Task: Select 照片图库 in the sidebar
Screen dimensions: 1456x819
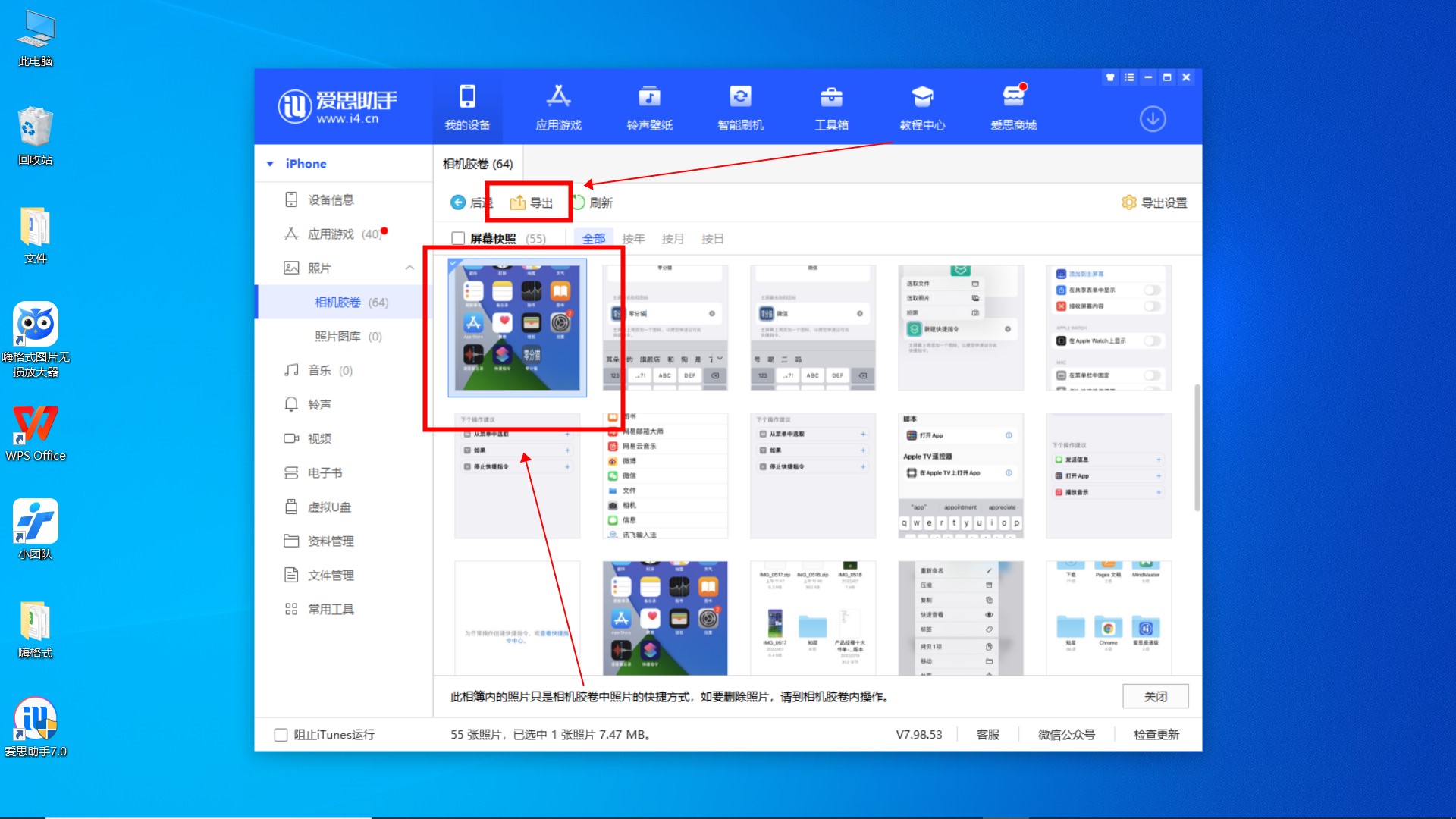Action: (337, 336)
